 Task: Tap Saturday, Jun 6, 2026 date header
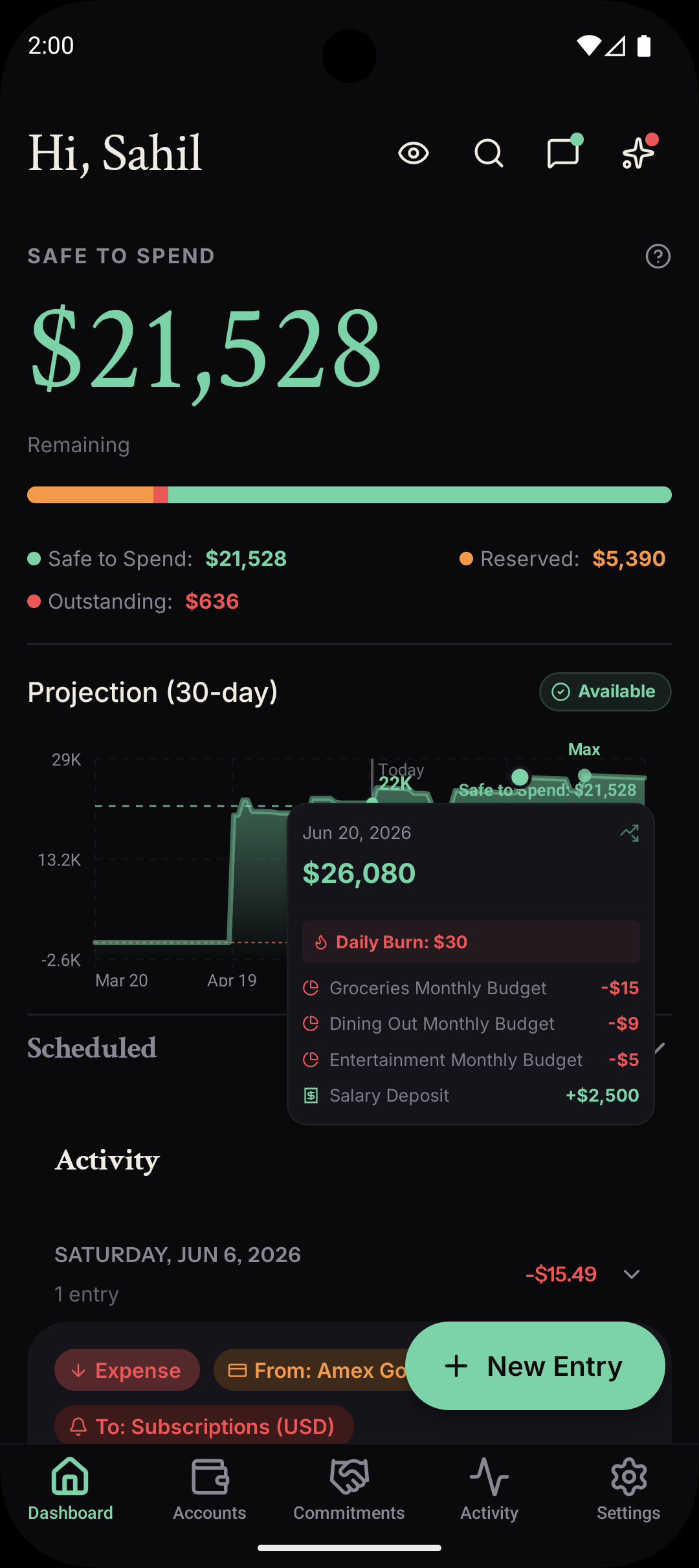point(178,1255)
